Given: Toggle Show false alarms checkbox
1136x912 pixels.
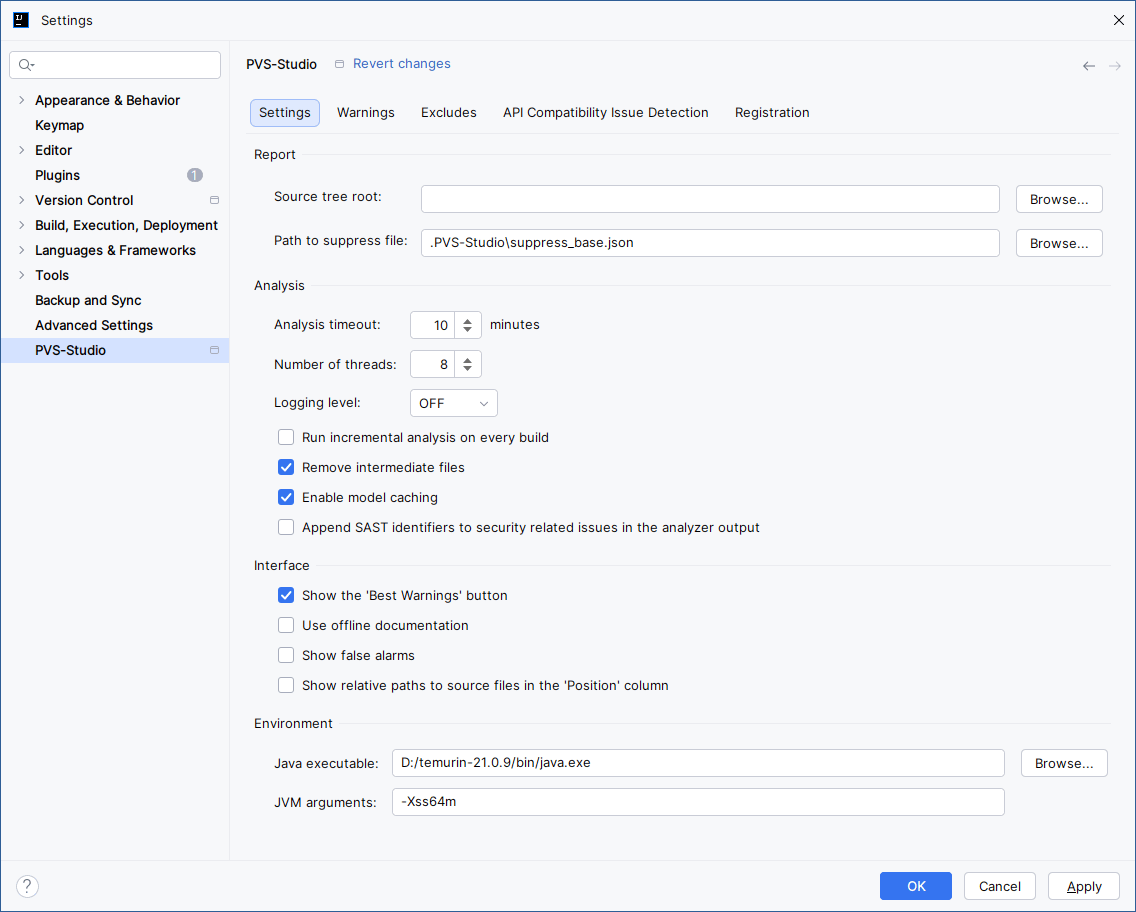Looking at the screenshot, I should click(286, 655).
